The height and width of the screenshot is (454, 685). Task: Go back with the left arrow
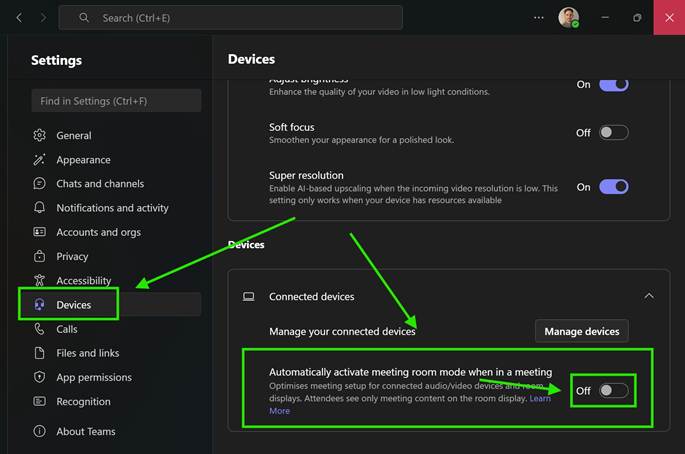(x=19, y=17)
